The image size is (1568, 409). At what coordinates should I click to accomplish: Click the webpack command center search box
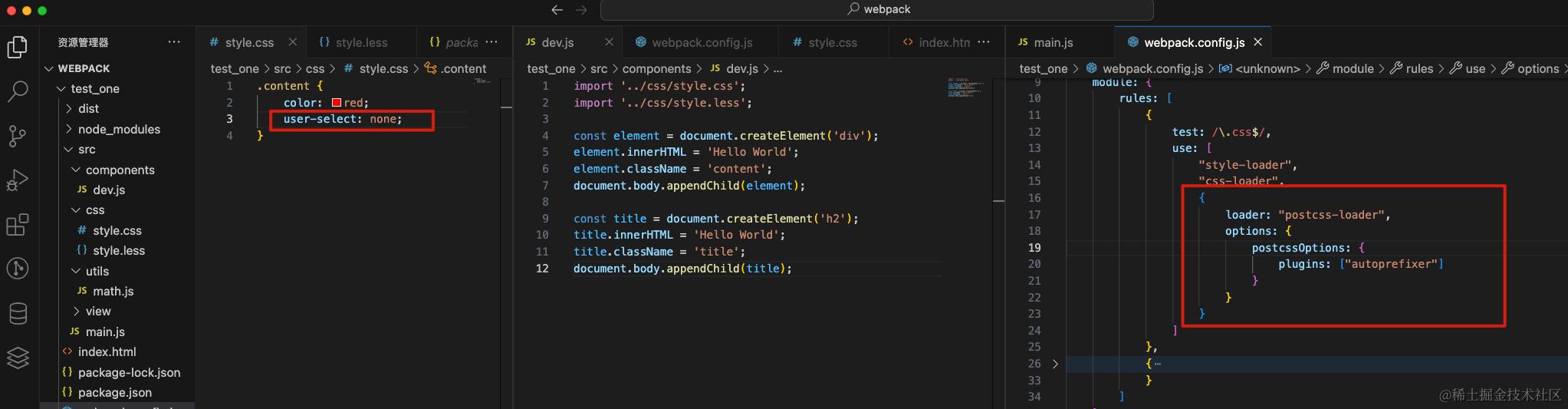point(877,10)
